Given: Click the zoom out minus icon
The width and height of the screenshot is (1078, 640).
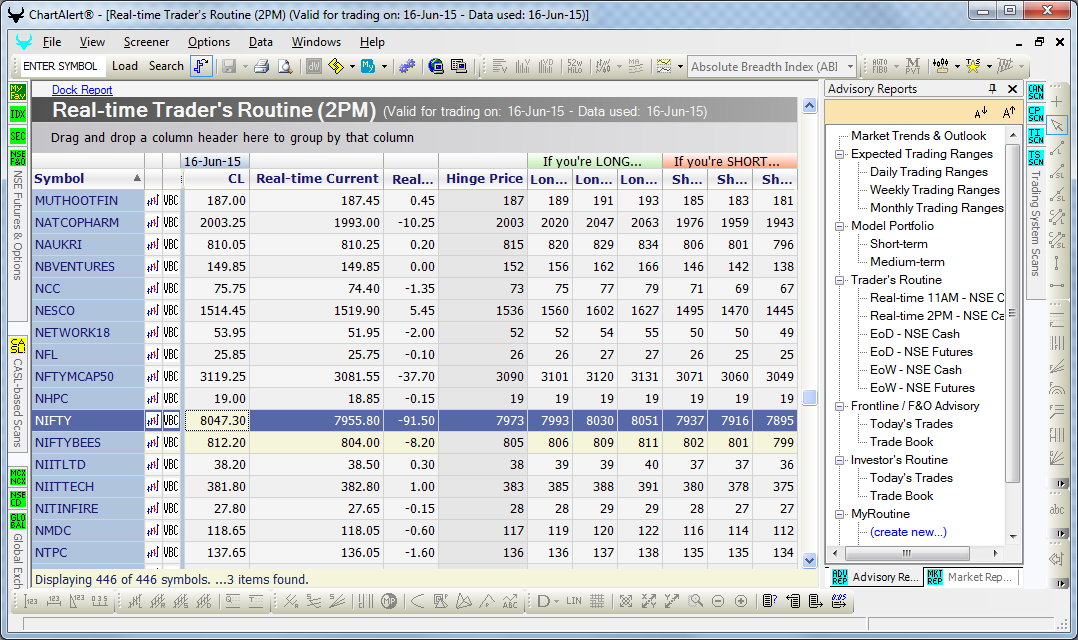Looking at the screenshot, I should coord(718,602).
